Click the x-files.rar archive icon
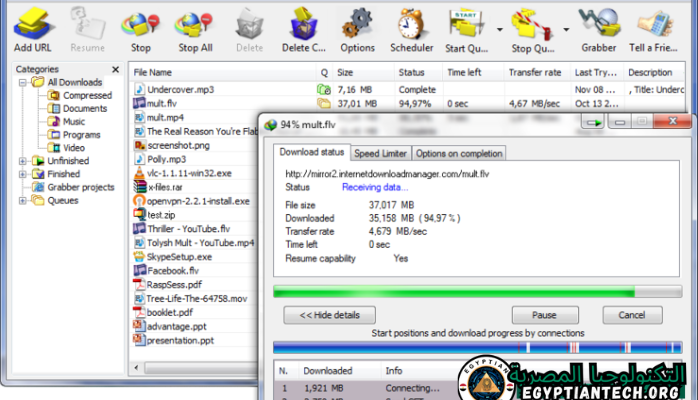This screenshot has height=400, width=698. [140, 187]
